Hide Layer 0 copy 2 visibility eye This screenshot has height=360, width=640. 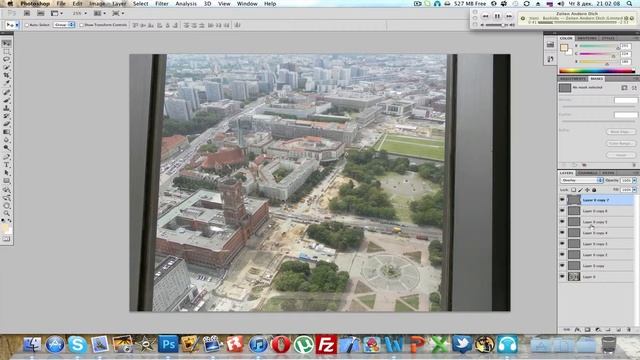(562, 255)
